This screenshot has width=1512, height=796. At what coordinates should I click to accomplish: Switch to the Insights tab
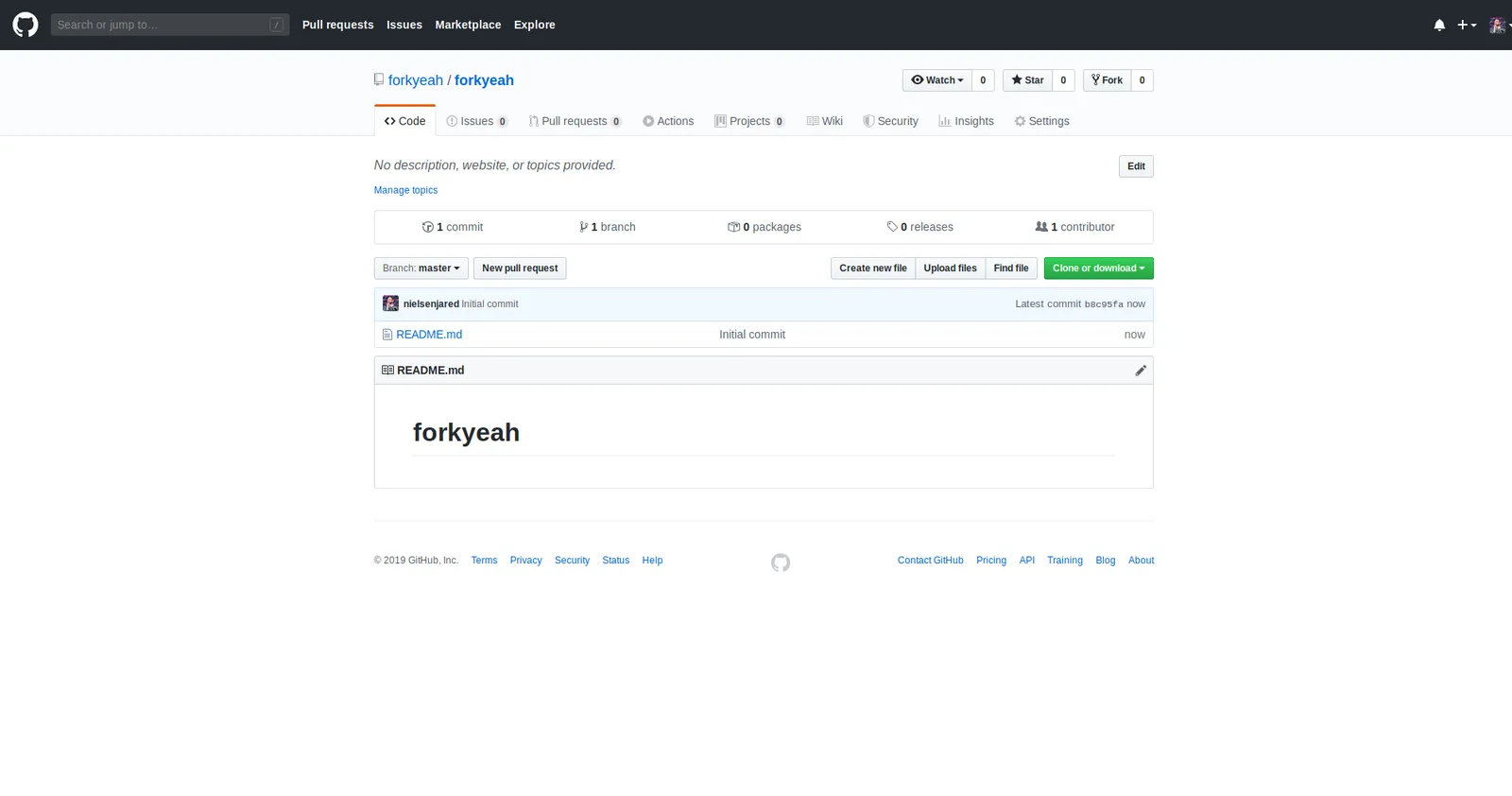[x=966, y=121]
